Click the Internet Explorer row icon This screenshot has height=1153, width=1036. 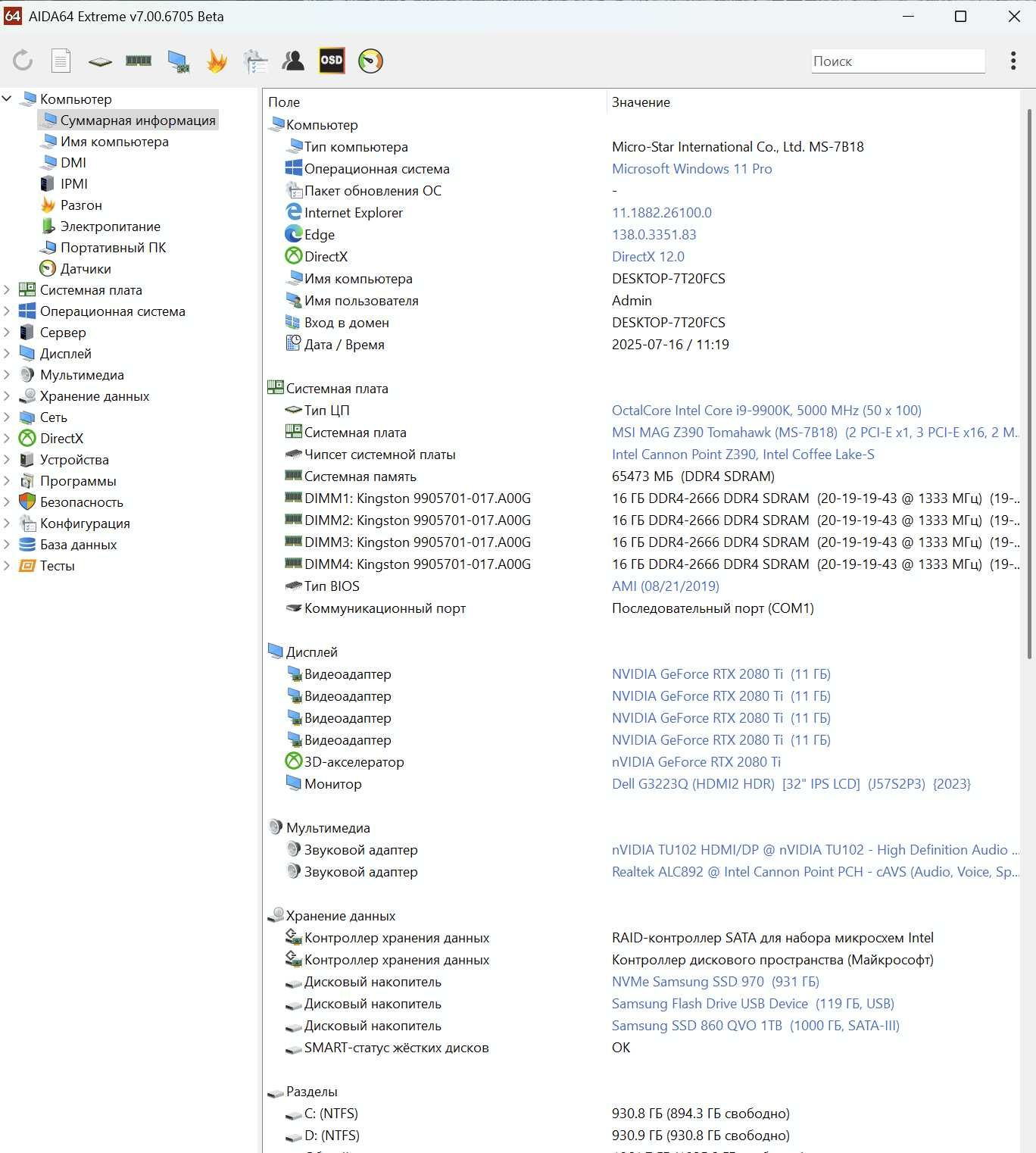point(294,212)
